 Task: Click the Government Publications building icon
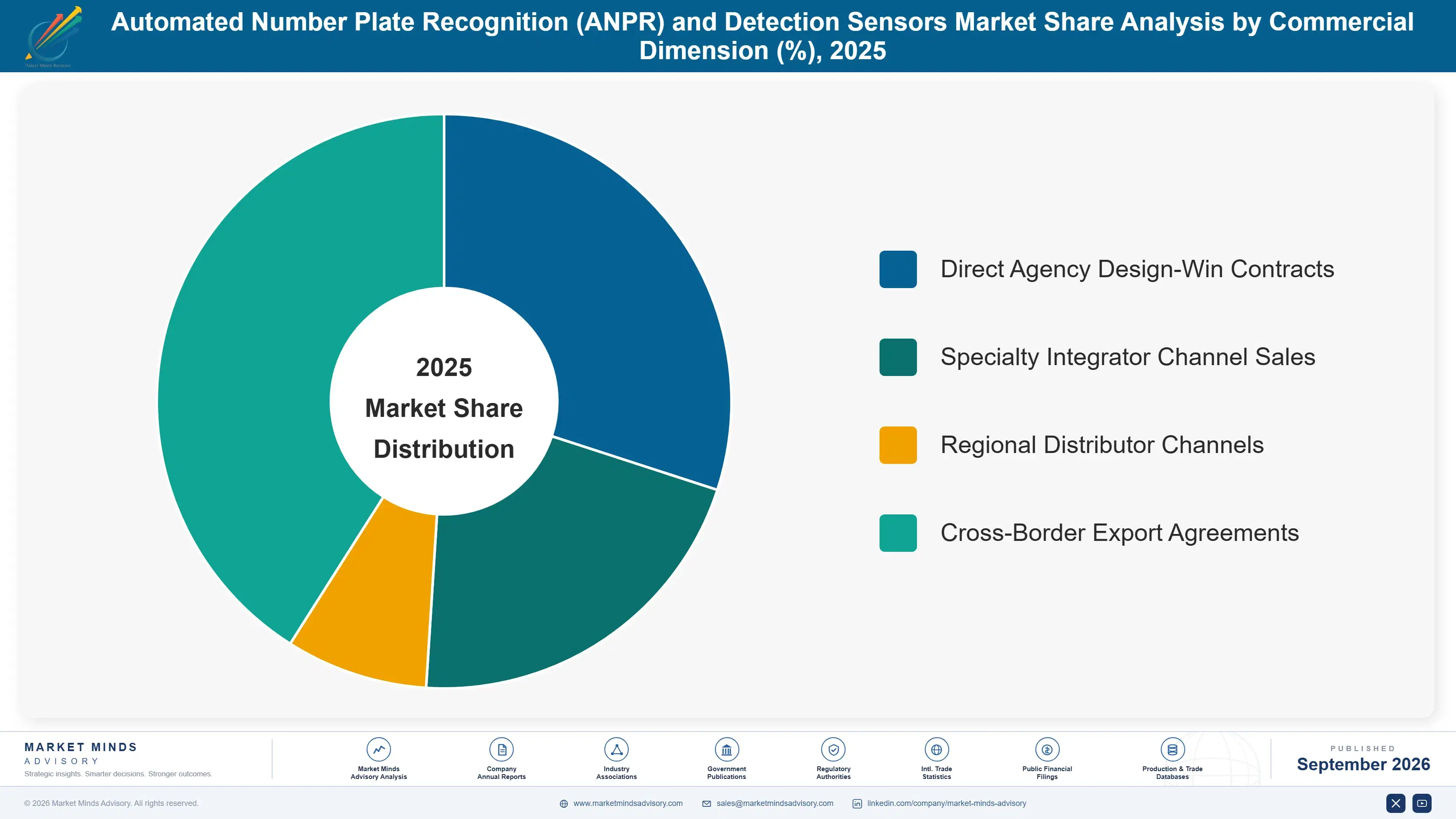pyautogui.click(x=726, y=749)
